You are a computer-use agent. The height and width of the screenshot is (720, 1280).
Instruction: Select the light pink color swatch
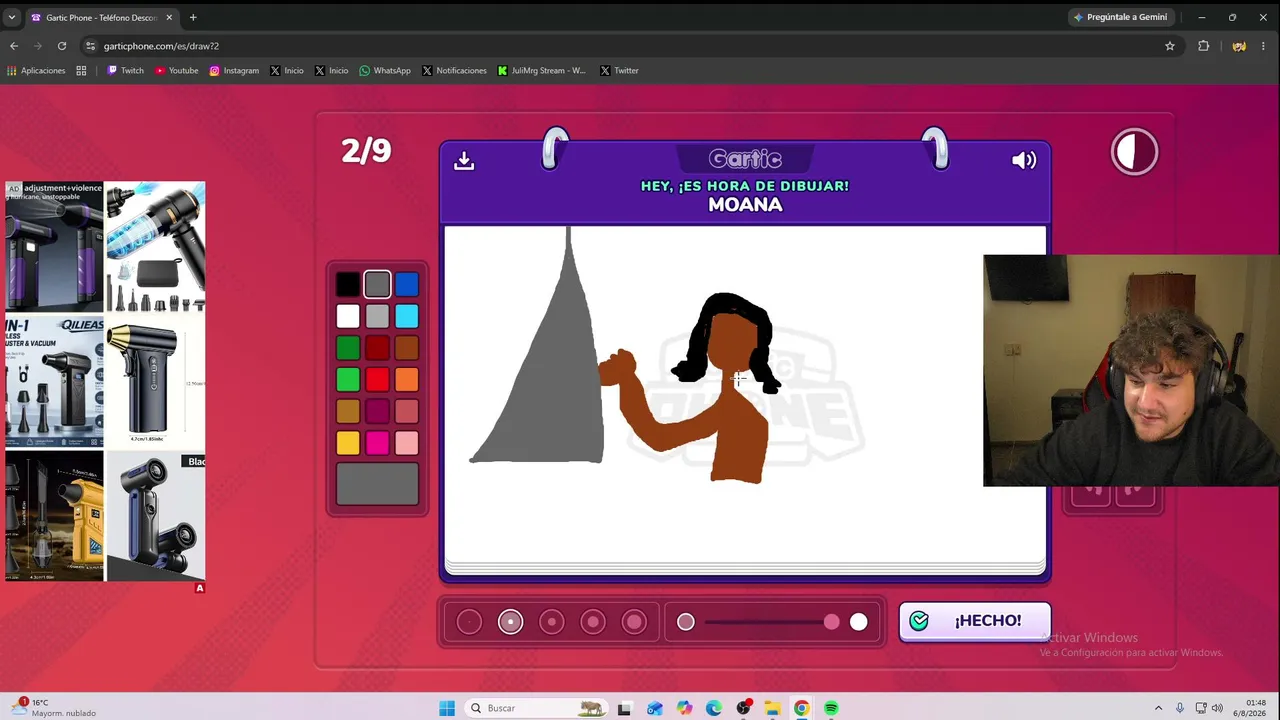(x=406, y=443)
